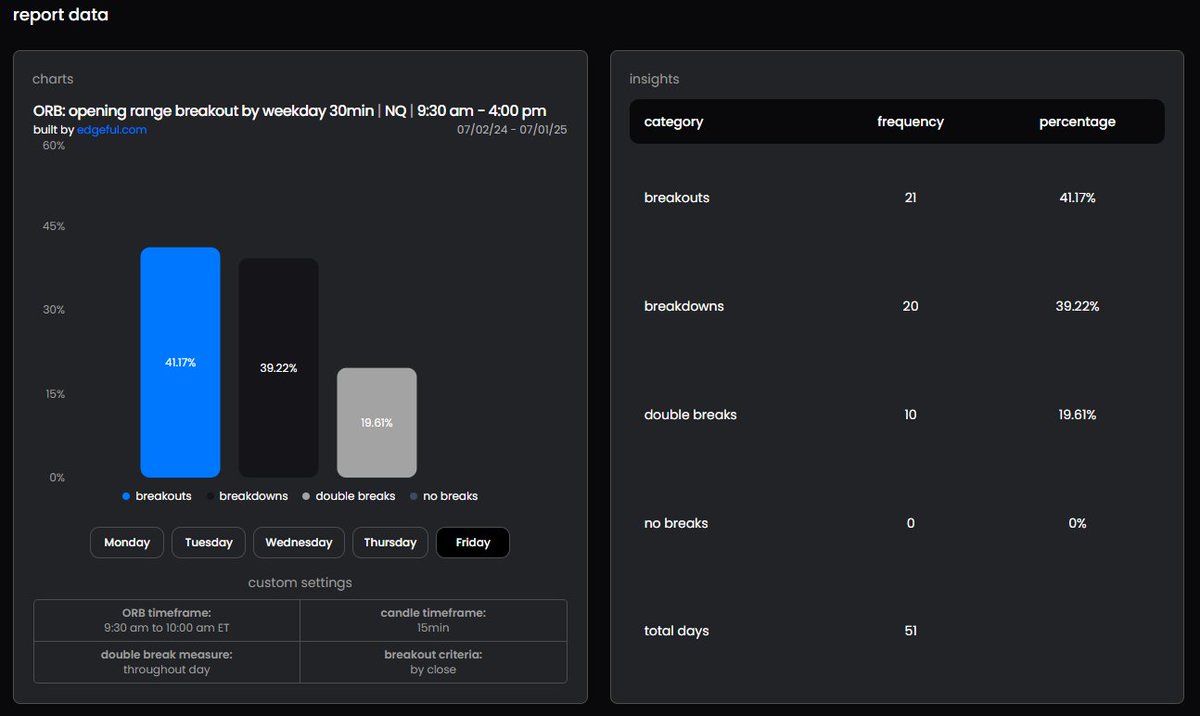Image resolution: width=1200 pixels, height=716 pixels.
Task: Click the total days value 51
Action: [x=910, y=631]
